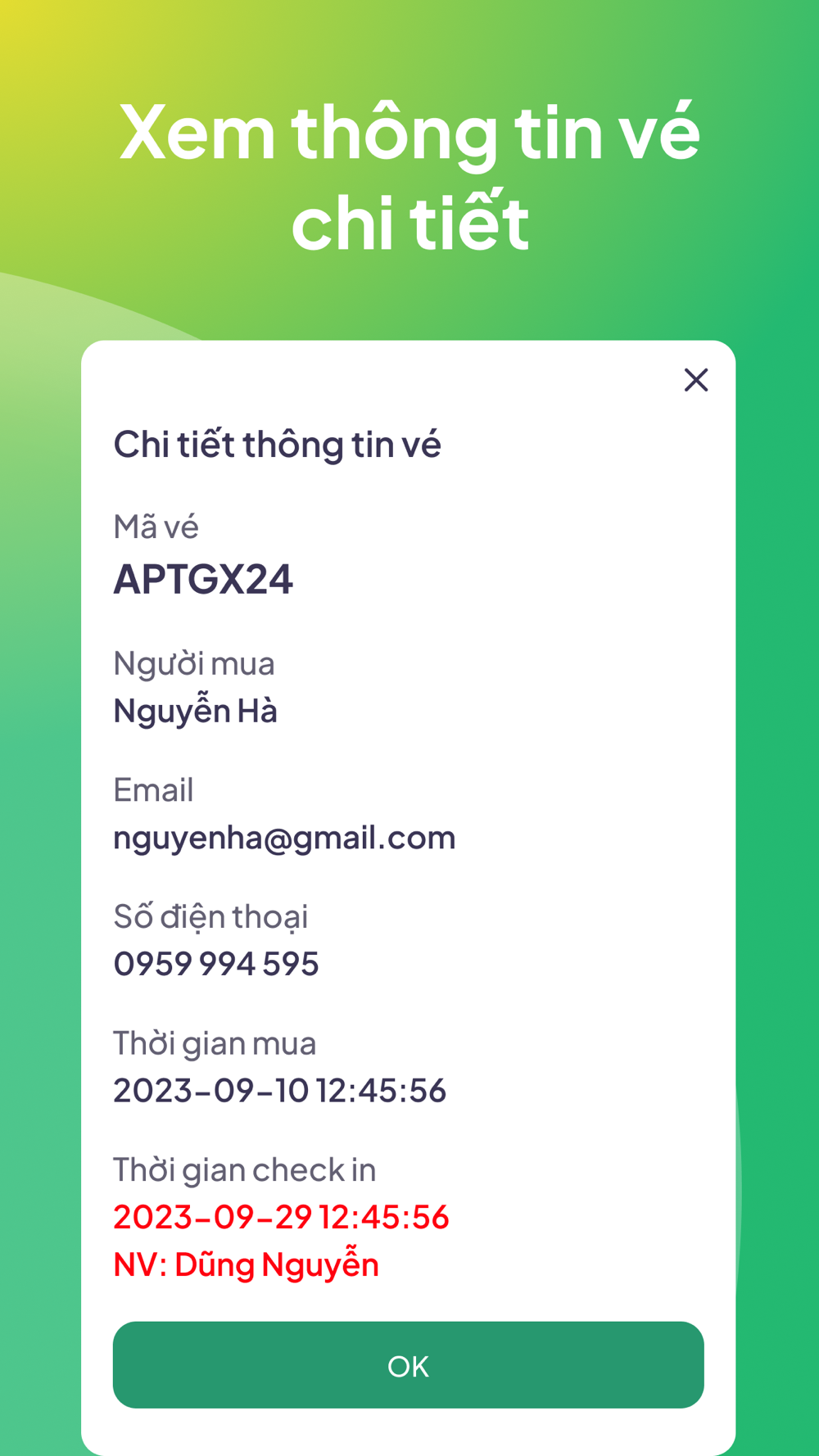The image size is (819, 1456).
Task: Confirm with the OK button
Action: point(409,1365)
